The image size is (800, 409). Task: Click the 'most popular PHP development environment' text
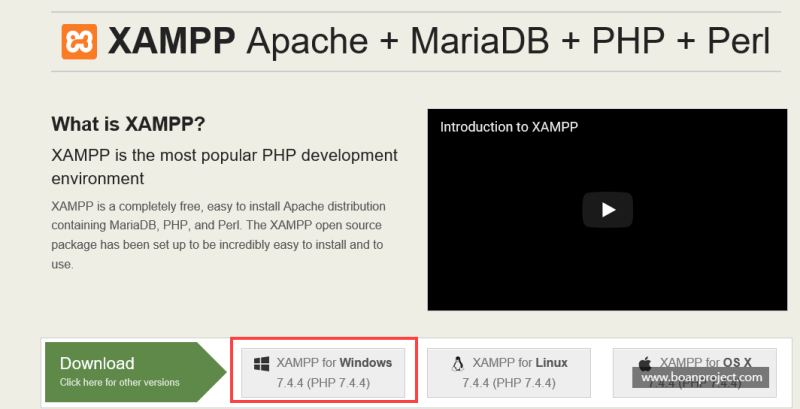[x=224, y=167]
